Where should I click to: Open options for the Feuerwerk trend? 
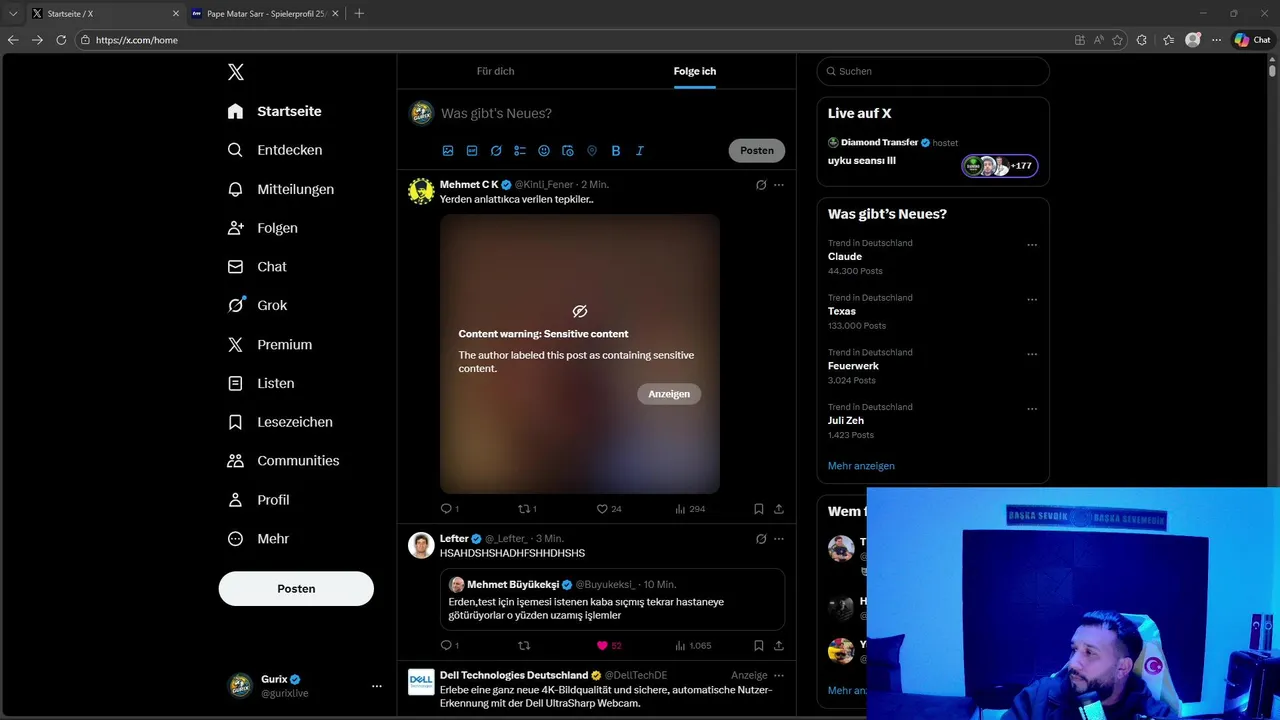[1032, 354]
